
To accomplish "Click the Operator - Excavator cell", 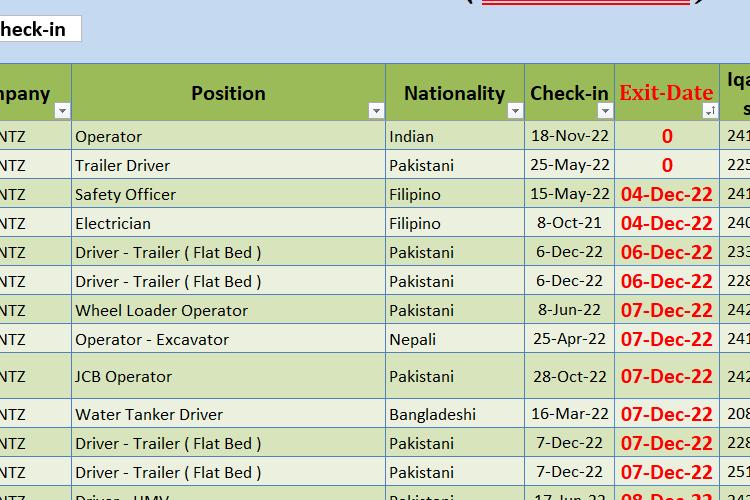I will pos(228,339).
